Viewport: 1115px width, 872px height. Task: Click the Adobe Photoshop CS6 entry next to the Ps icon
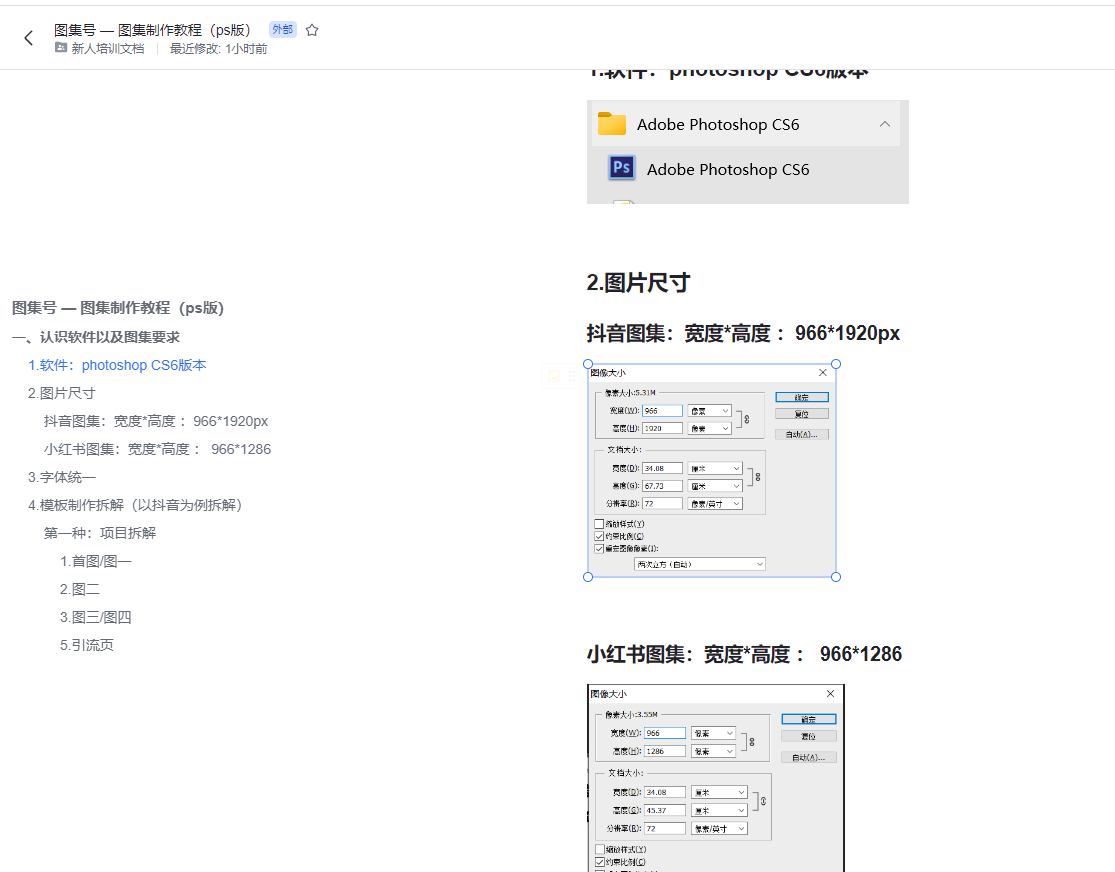click(727, 169)
